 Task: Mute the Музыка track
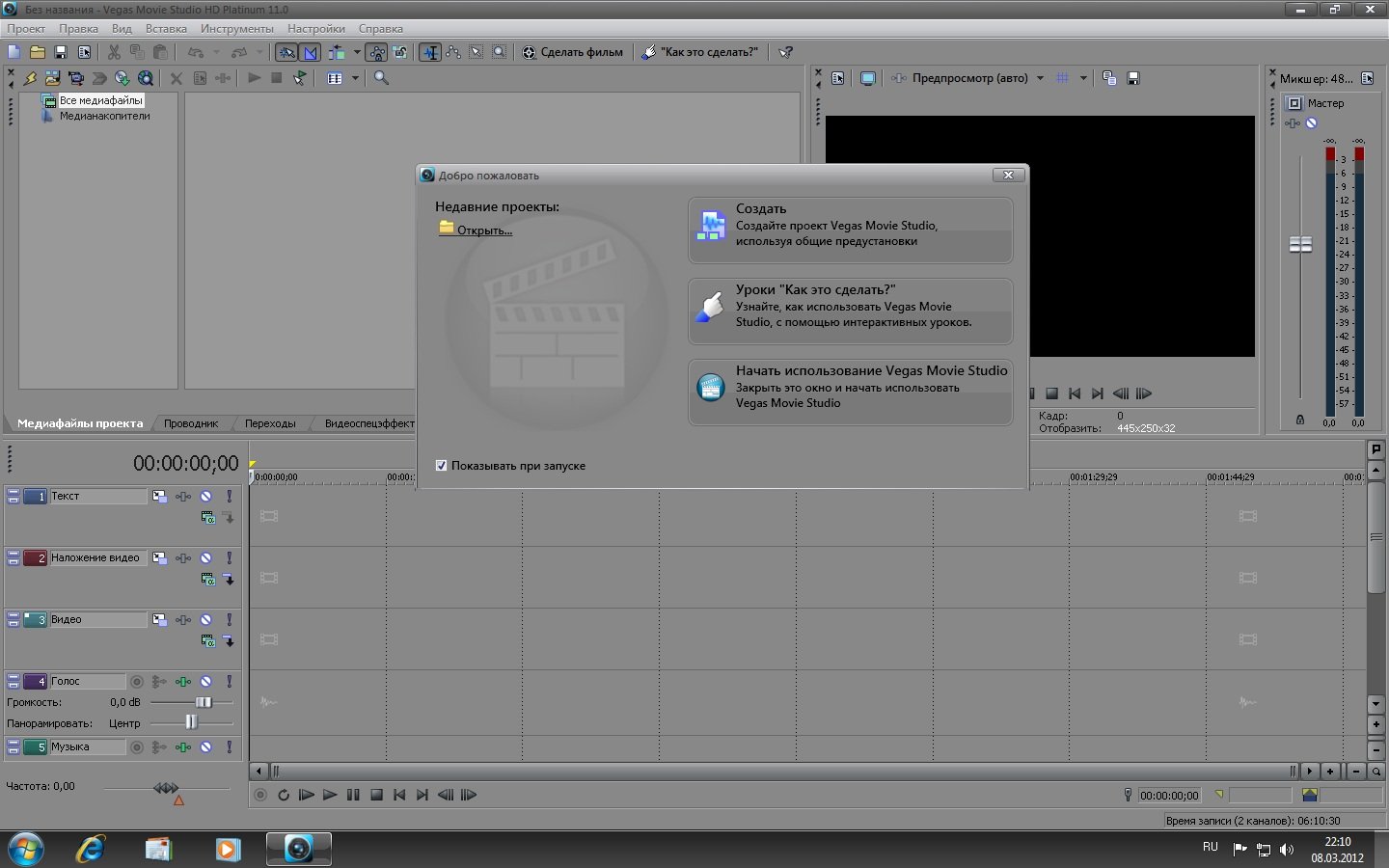point(205,747)
